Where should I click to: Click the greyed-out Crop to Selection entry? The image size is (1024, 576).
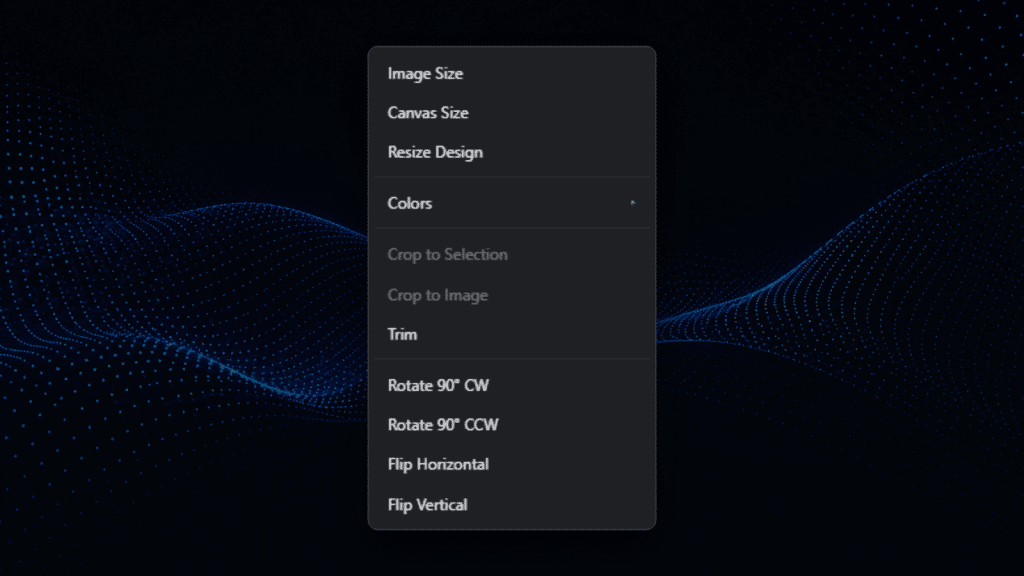pyautogui.click(x=512, y=255)
